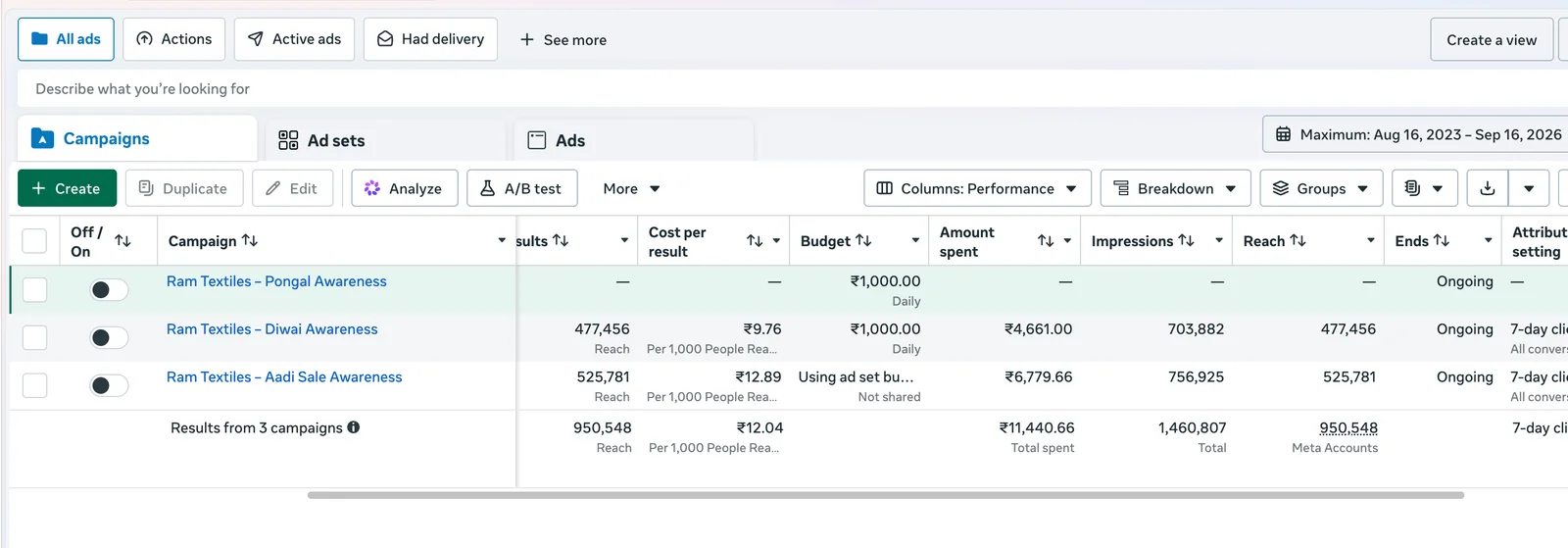Screen dimensions: 1568x548
Task: Open Cost per result column caret
Action: coord(776,240)
